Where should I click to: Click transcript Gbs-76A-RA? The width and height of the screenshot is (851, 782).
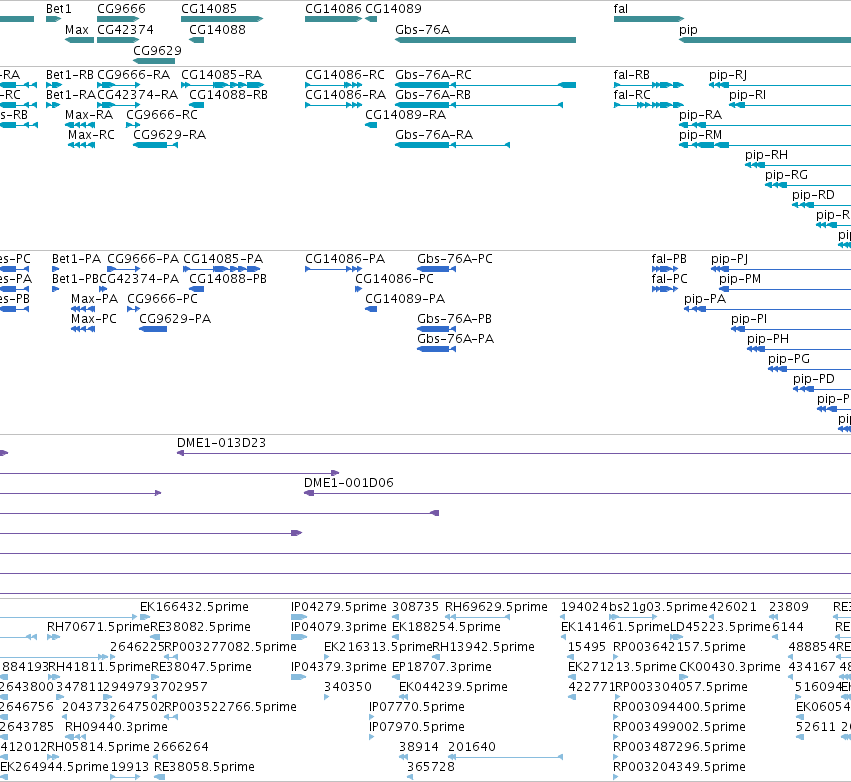coord(434,135)
